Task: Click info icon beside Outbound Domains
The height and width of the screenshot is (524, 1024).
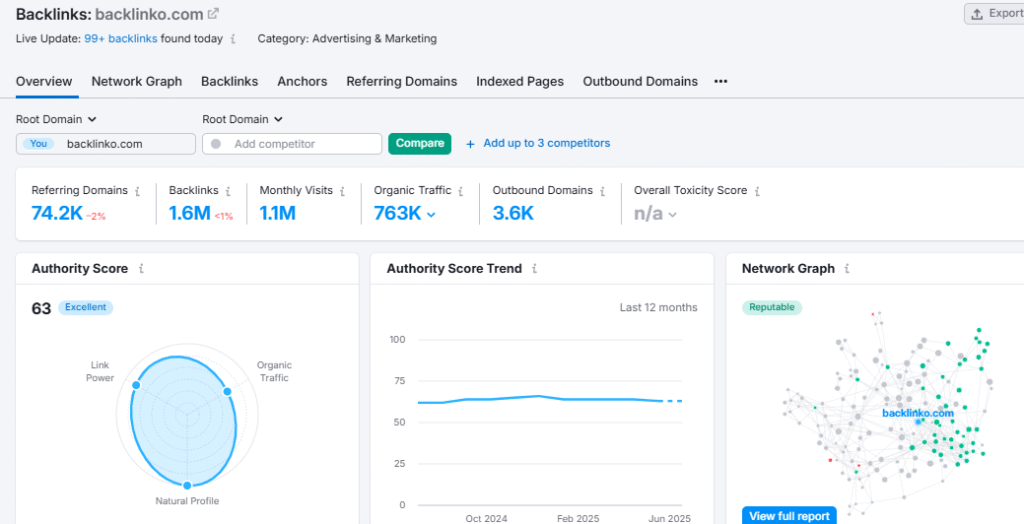Action: (602, 191)
